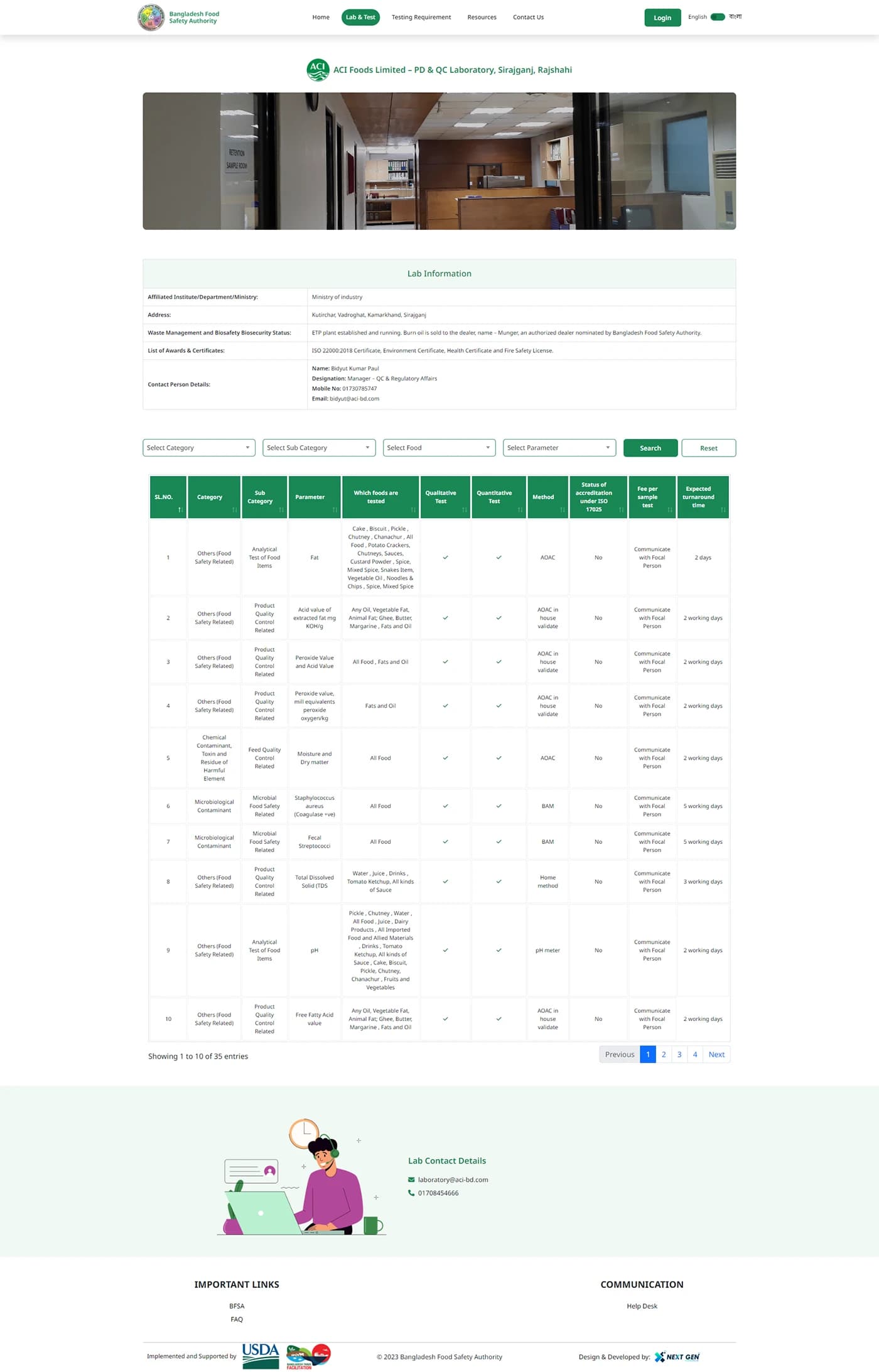The image size is (879, 1372).
Task: Click the lab title ACI Foods Limited heading
Action: point(452,70)
